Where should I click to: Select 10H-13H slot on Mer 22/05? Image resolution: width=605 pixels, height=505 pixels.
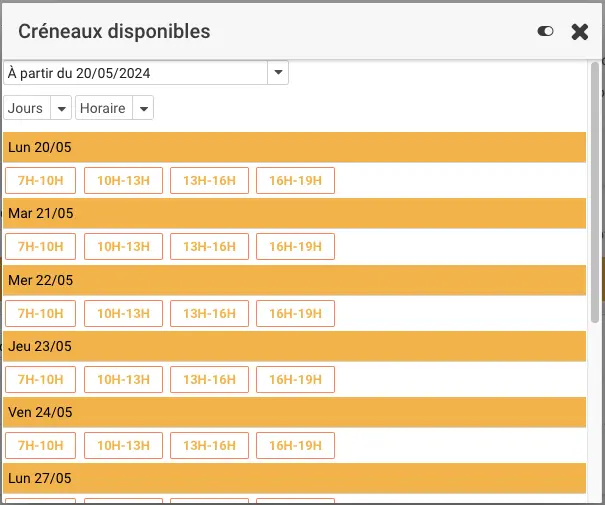[123, 313]
